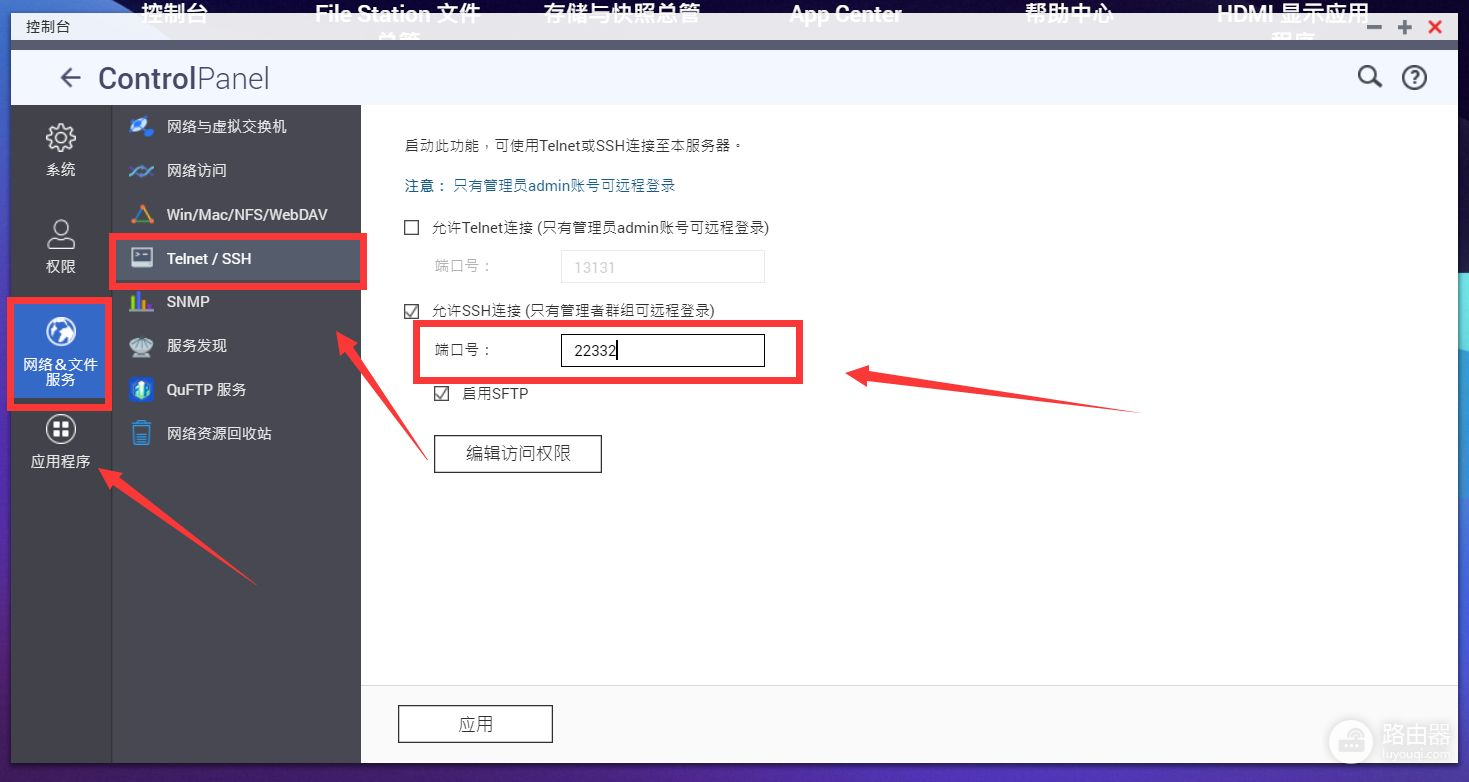The width and height of the screenshot is (1469, 782).
Task: Open the App Center desktop shortcut label
Action: tap(846, 14)
